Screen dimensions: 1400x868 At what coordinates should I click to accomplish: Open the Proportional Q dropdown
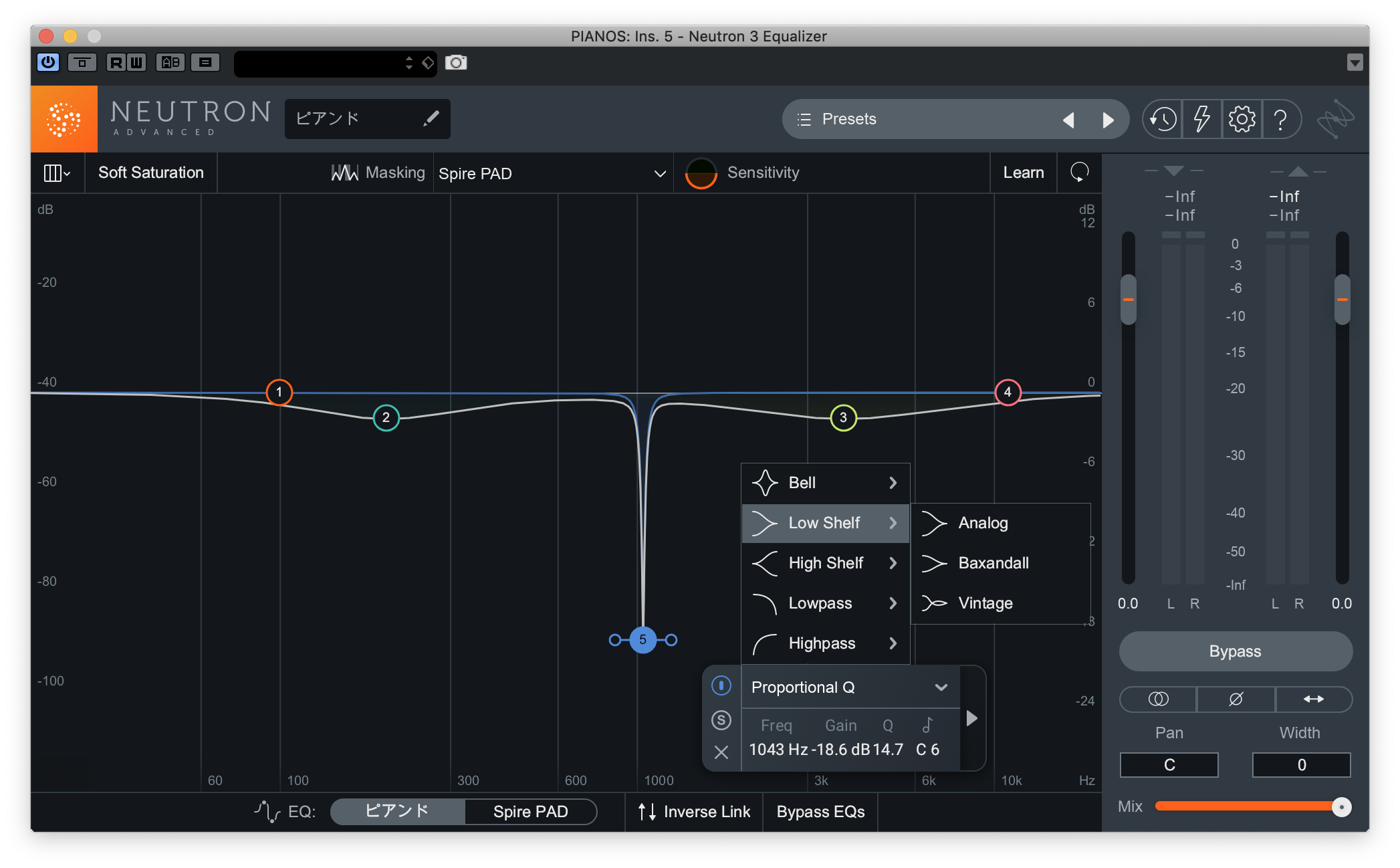(x=850, y=687)
